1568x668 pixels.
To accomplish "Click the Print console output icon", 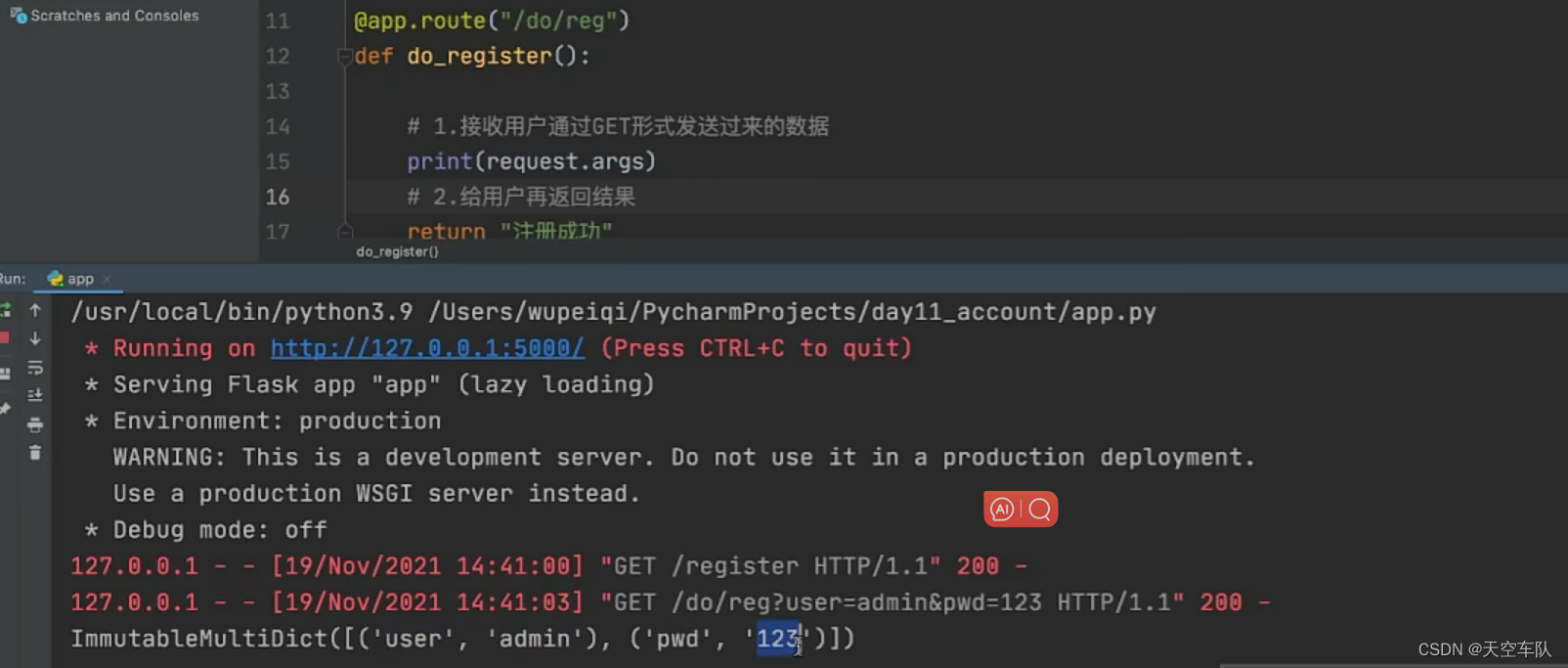I will coord(35,424).
